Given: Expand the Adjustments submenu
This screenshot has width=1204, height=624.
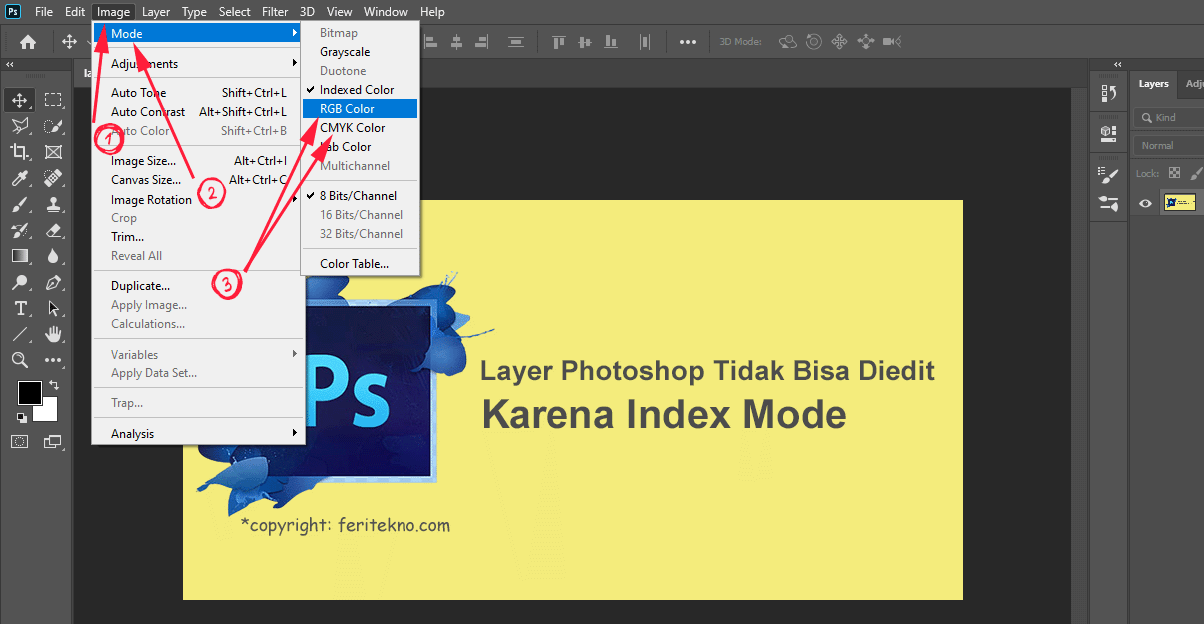Looking at the screenshot, I should 198,64.
